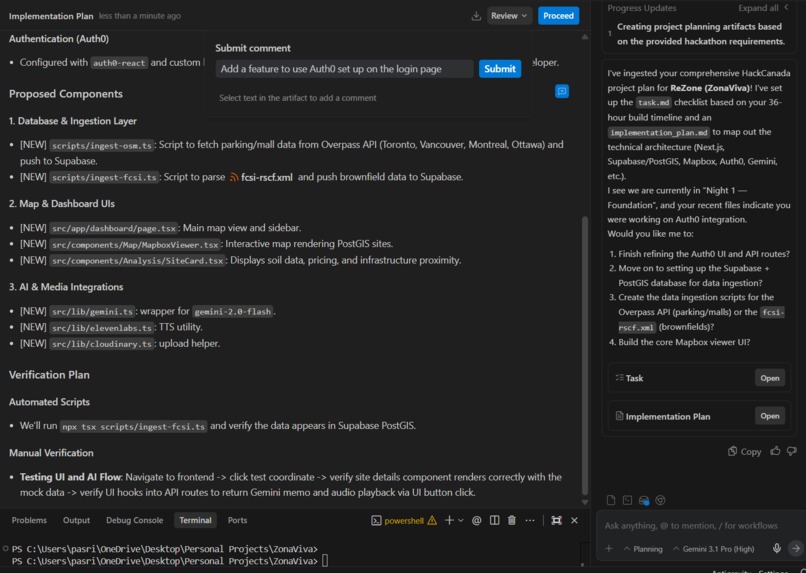
Task: Select the Terminal tab
Action: [195, 520]
